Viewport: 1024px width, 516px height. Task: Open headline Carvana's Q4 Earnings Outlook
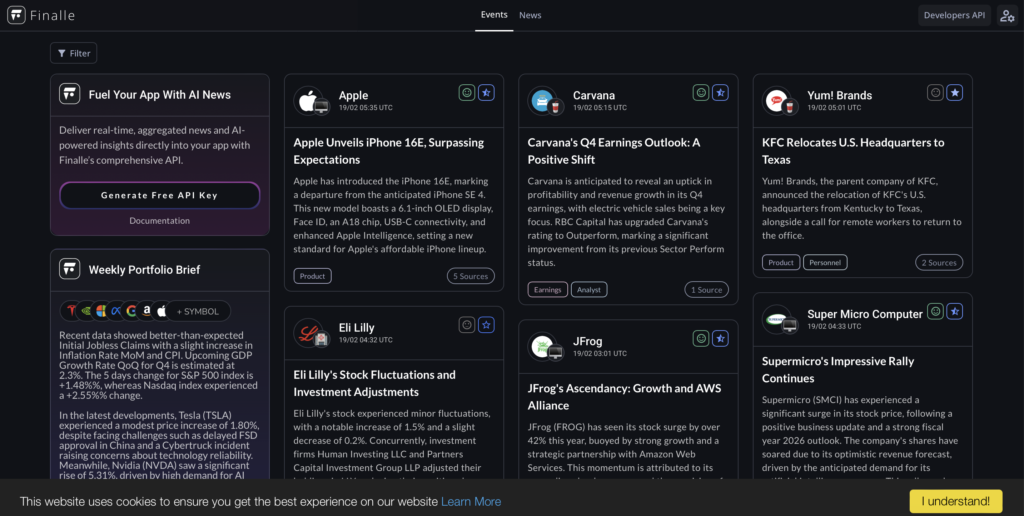(x=614, y=151)
